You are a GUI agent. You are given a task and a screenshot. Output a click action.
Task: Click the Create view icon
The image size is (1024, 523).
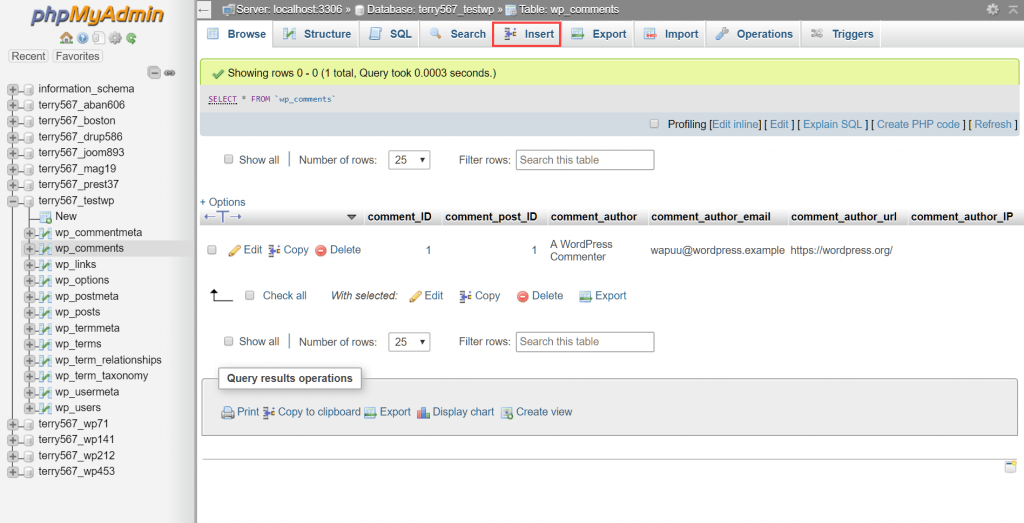click(x=507, y=412)
